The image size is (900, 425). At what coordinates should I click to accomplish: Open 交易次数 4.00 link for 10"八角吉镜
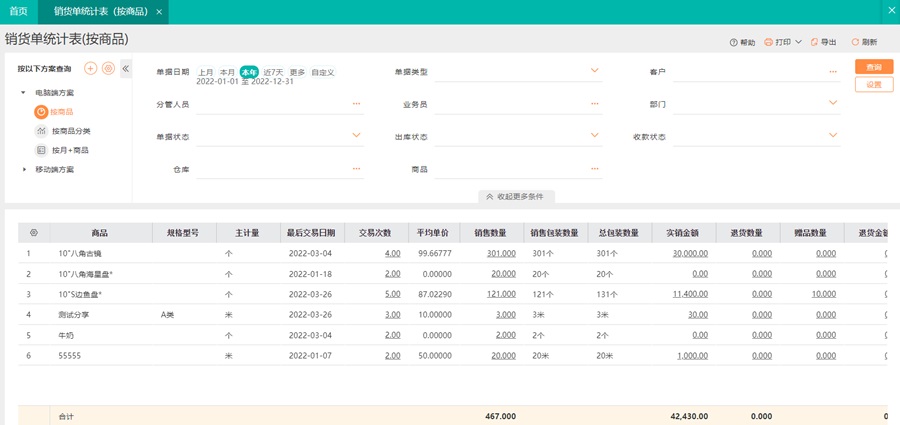[392, 253]
